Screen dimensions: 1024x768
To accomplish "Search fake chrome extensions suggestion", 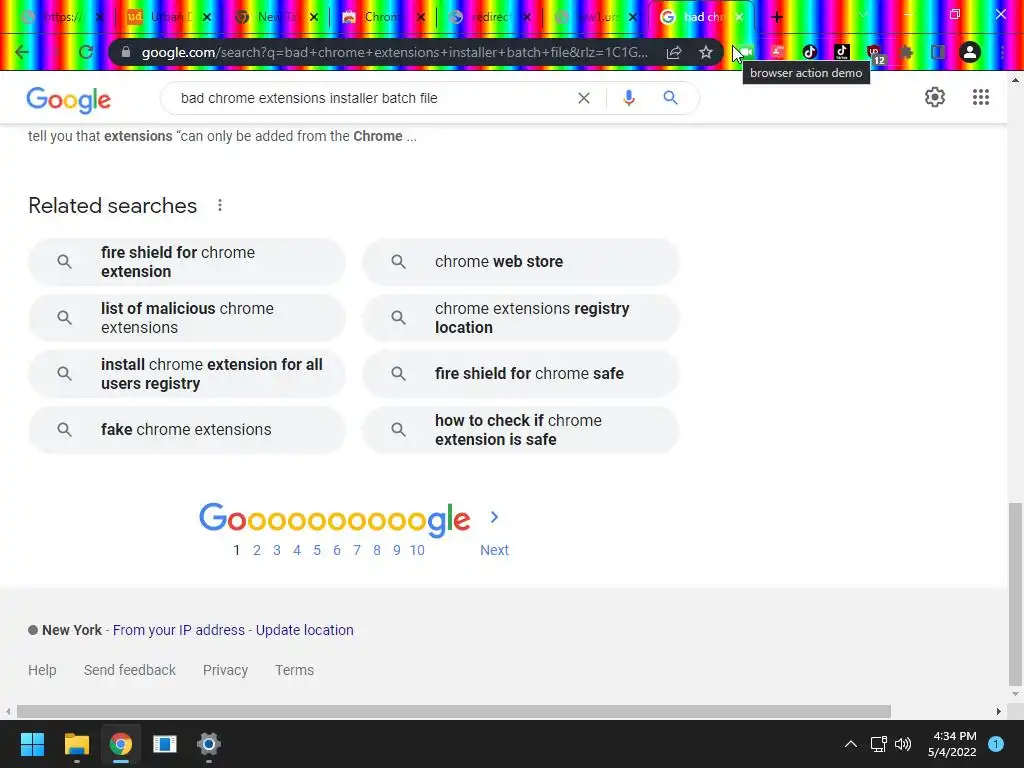I will 187,430.
